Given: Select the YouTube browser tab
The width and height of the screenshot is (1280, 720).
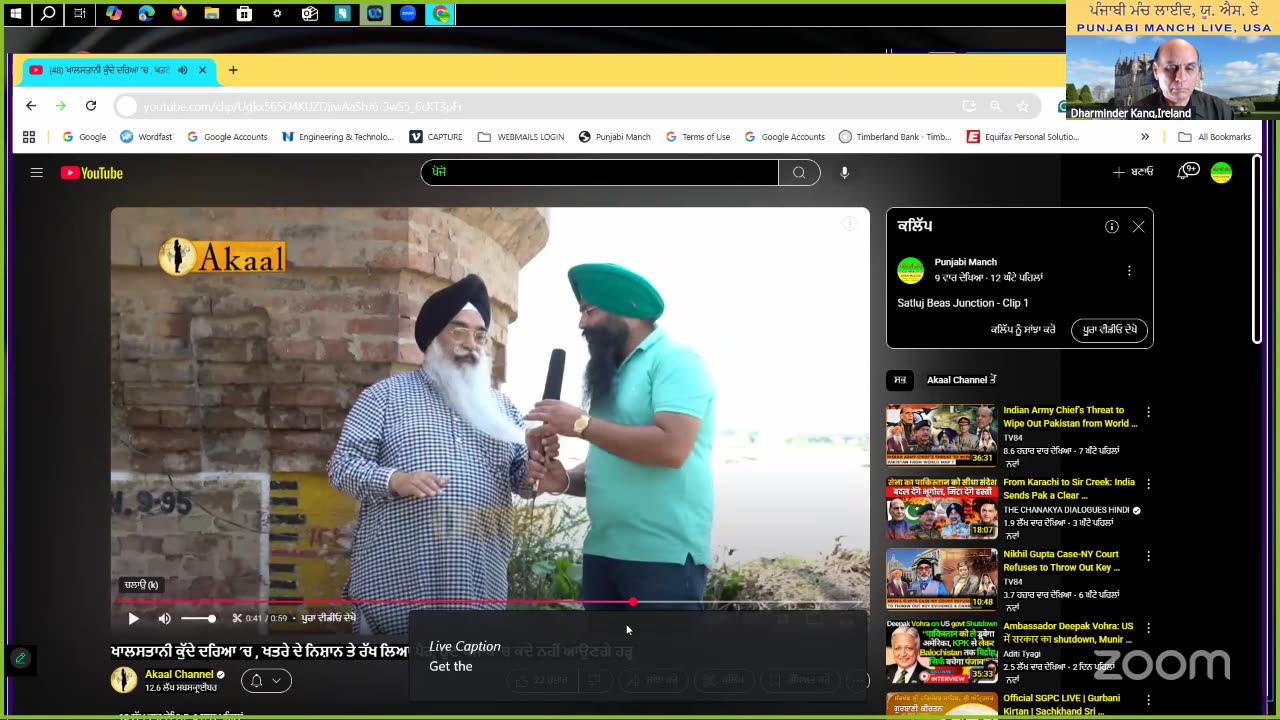Looking at the screenshot, I should (x=118, y=70).
